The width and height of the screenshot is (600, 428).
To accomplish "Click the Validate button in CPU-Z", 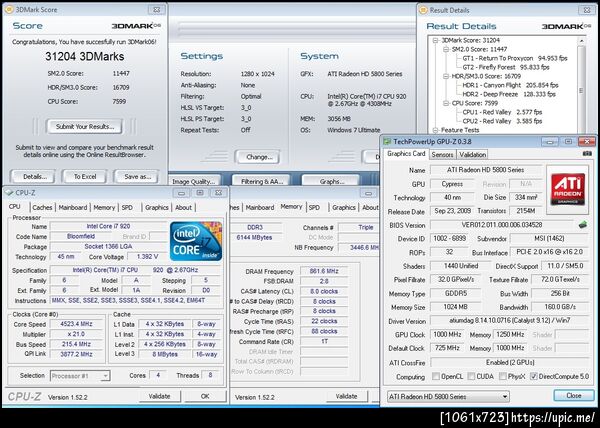I will pos(160,396).
